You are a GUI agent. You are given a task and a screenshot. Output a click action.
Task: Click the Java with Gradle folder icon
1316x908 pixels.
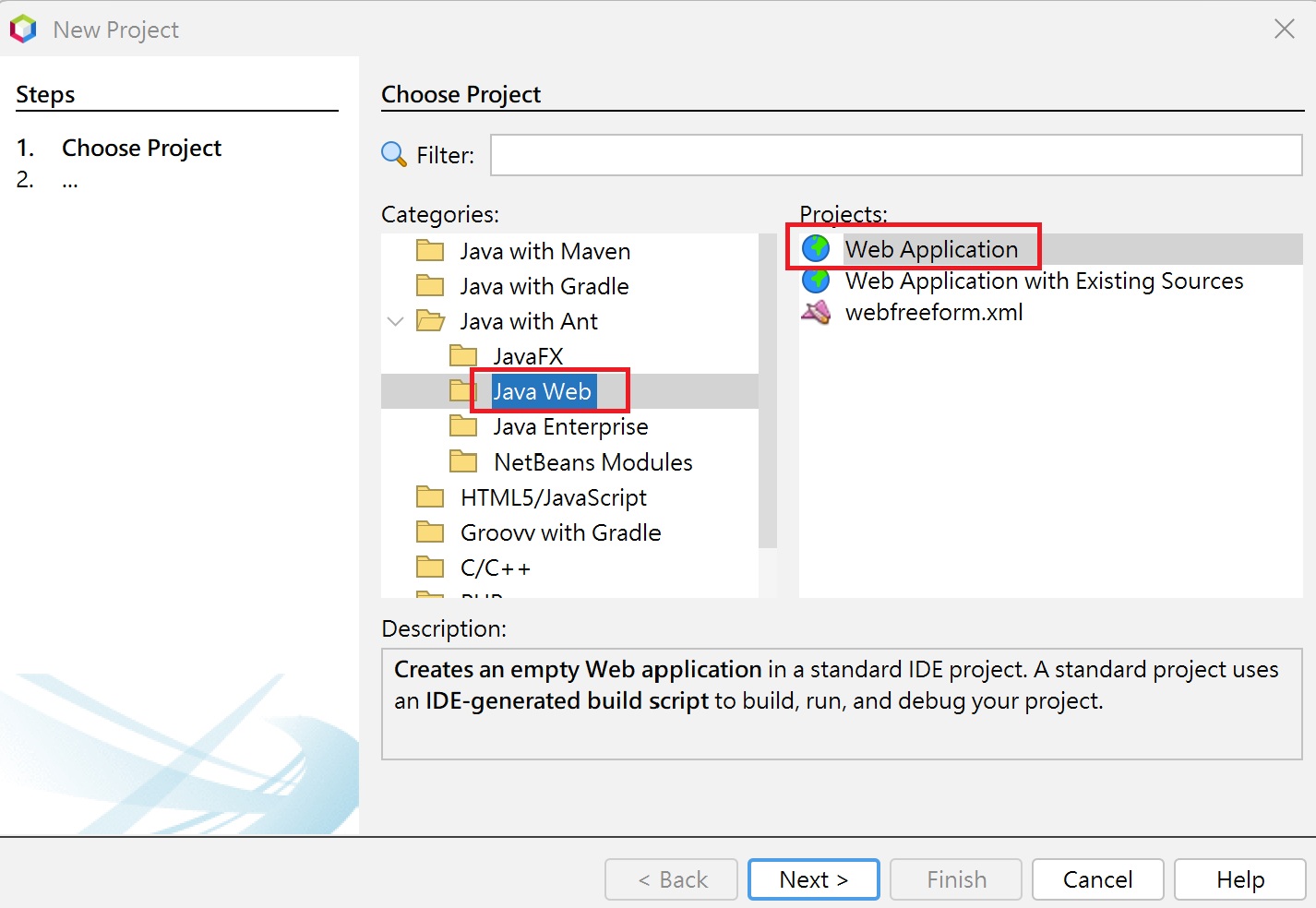point(430,286)
